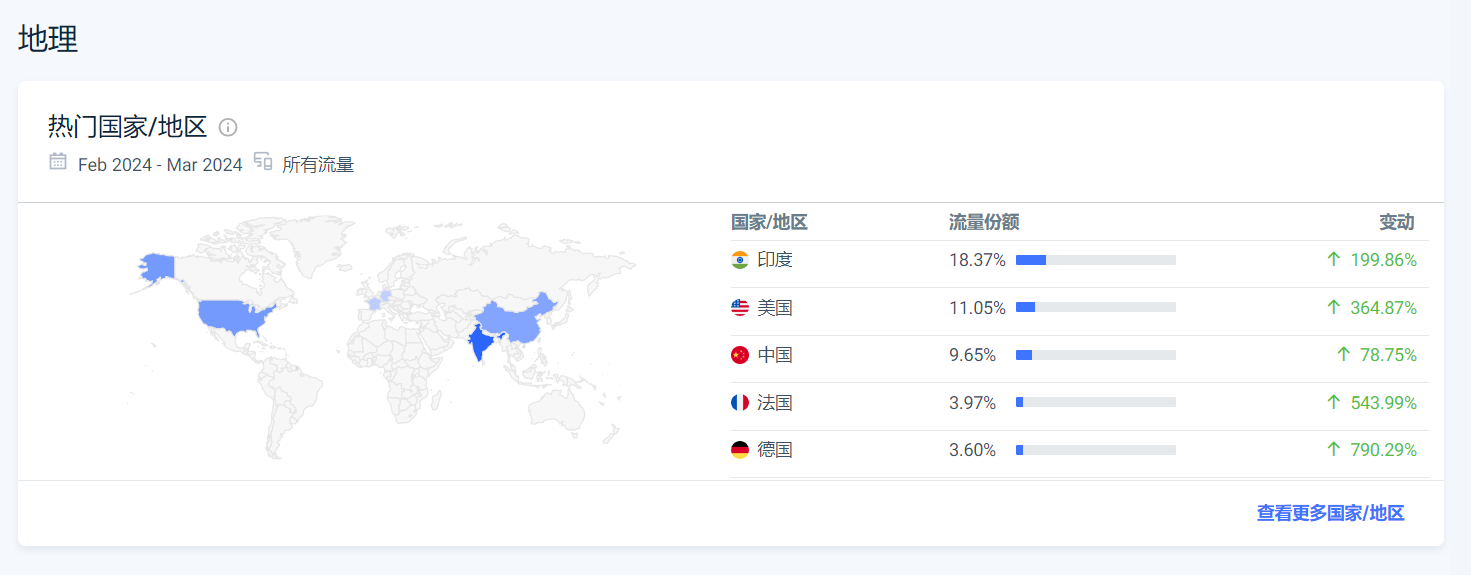Viewport: 1471px width, 575px height.
Task: Click India's traffic share progress bar
Action: pos(1096,260)
